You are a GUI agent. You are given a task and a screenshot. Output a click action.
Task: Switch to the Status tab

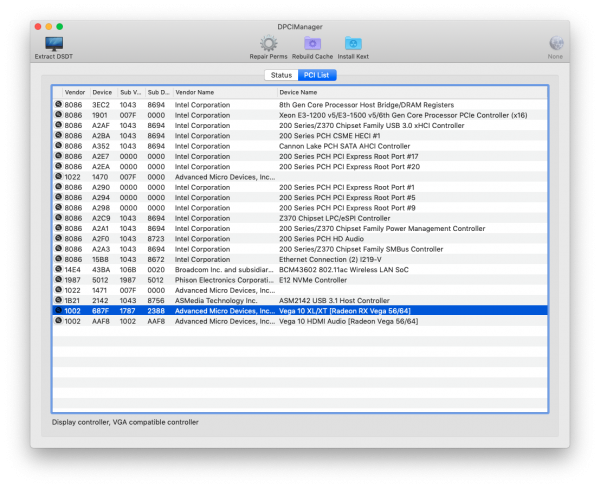(x=281, y=75)
